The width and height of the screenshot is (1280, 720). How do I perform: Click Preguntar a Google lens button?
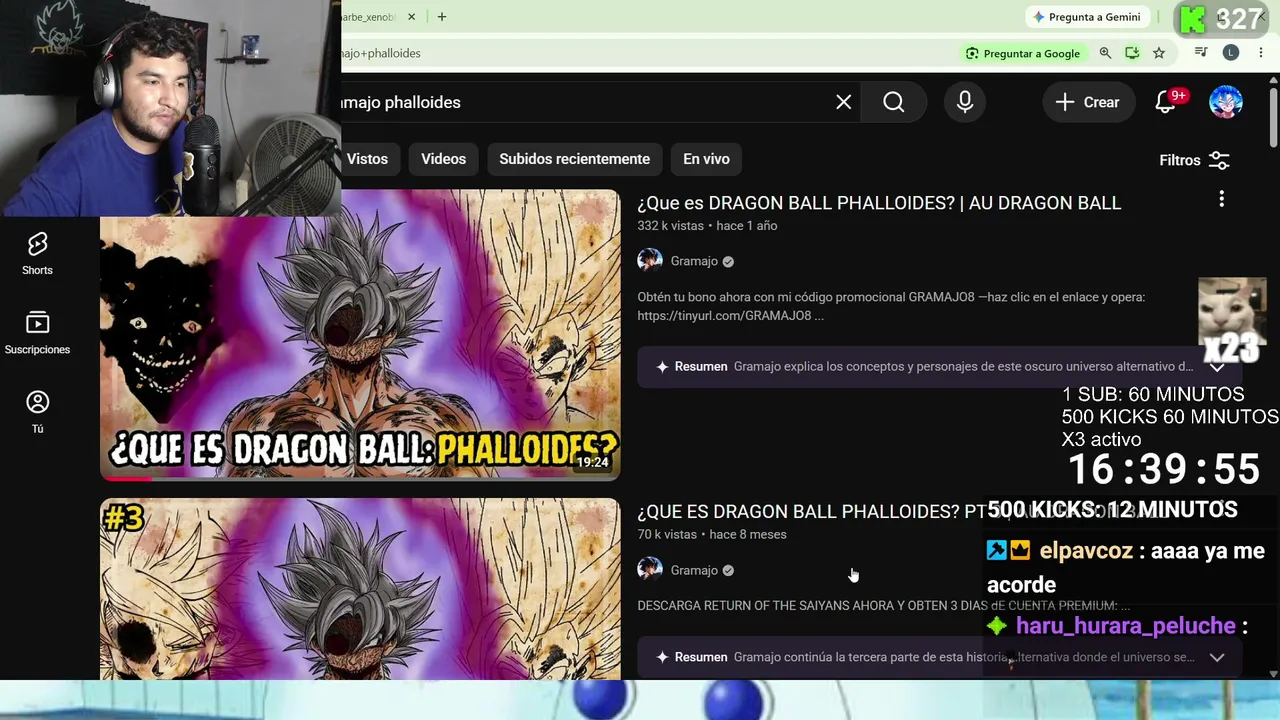[1023, 53]
